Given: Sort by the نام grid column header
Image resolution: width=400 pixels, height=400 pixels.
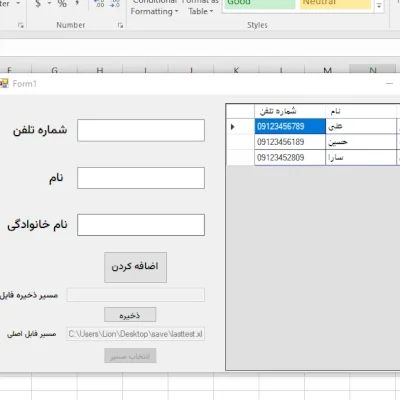Looking at the screenshot, I should coord(361,111).
